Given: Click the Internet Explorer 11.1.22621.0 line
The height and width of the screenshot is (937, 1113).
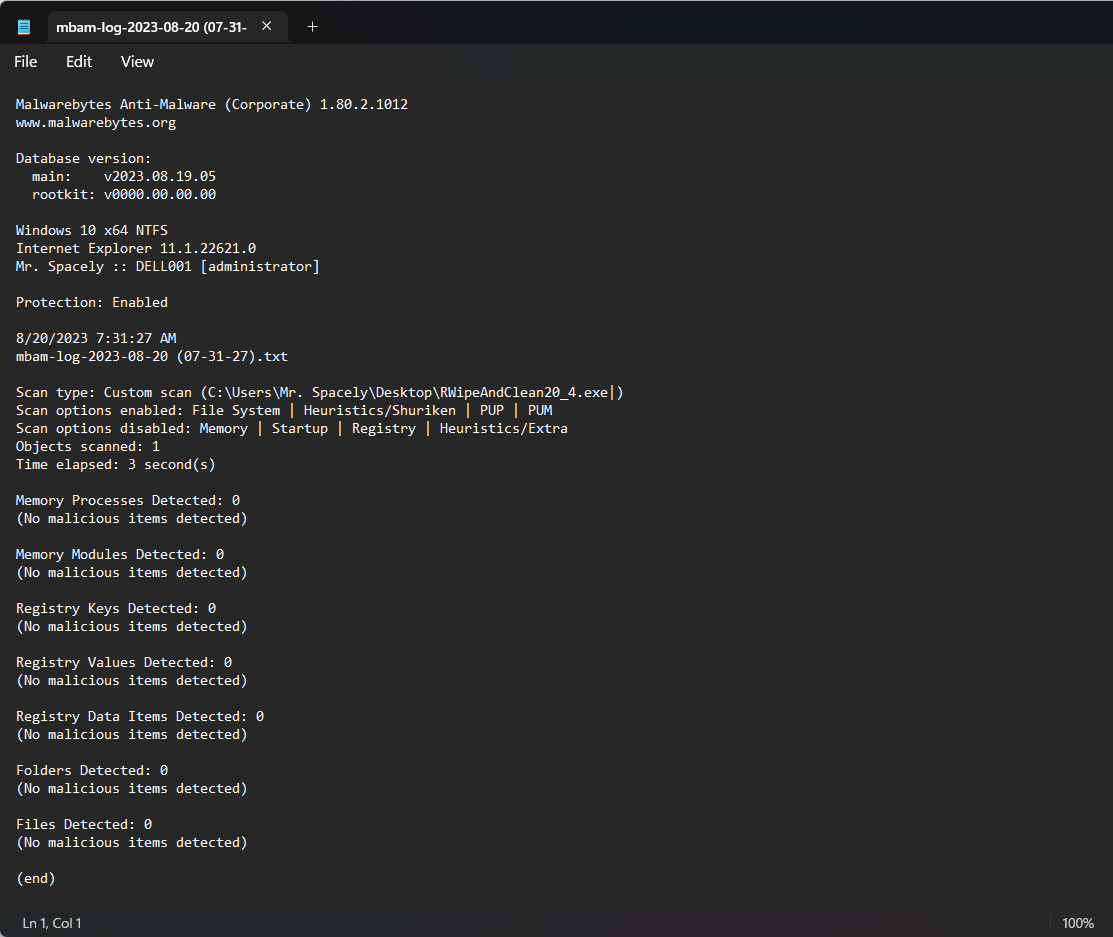Looking at the screenshot, I should 136,248.
